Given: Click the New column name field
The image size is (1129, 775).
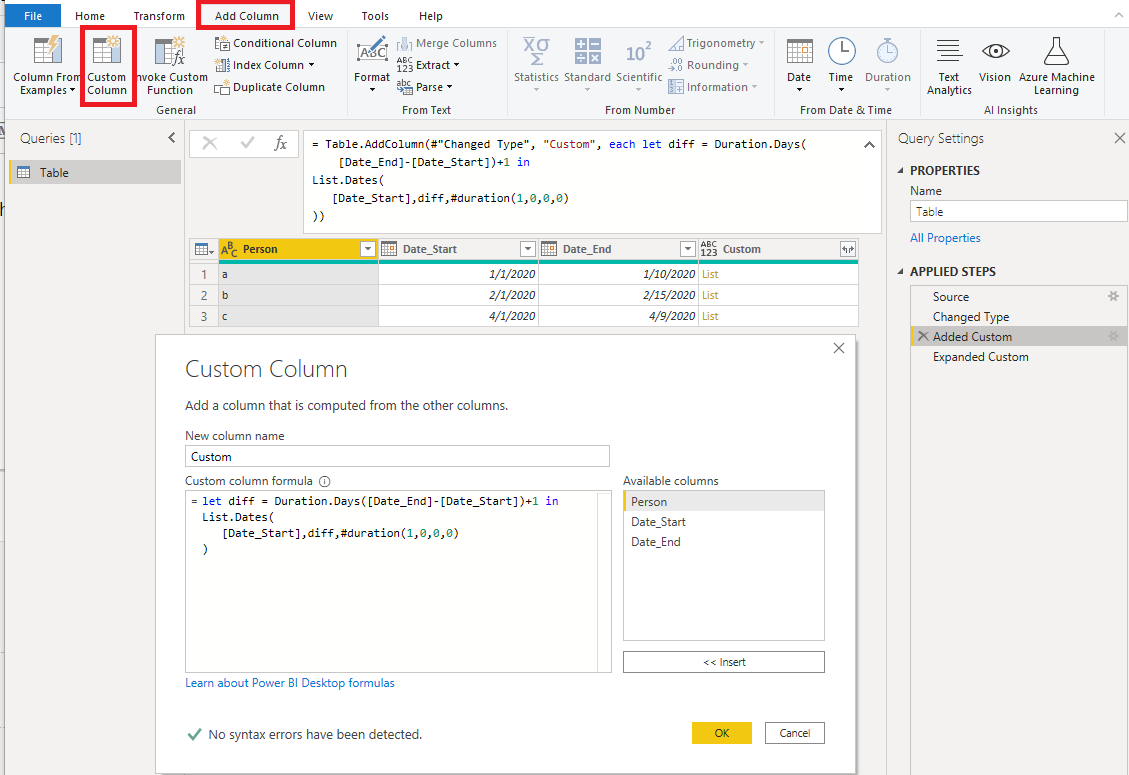Looking at the screenshot, I should (x=397, y=457).
